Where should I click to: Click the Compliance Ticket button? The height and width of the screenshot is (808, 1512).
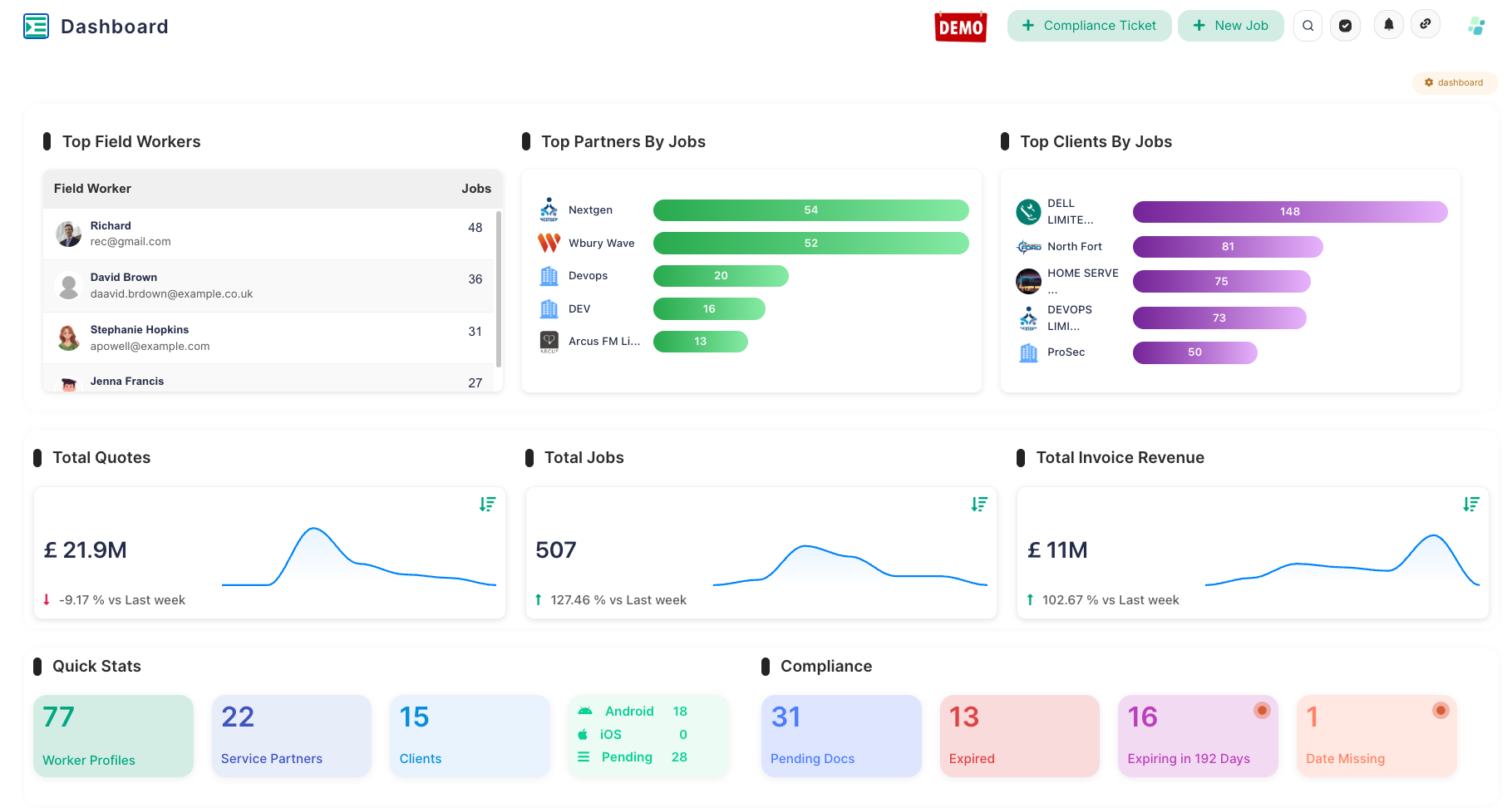(1089, 26)
